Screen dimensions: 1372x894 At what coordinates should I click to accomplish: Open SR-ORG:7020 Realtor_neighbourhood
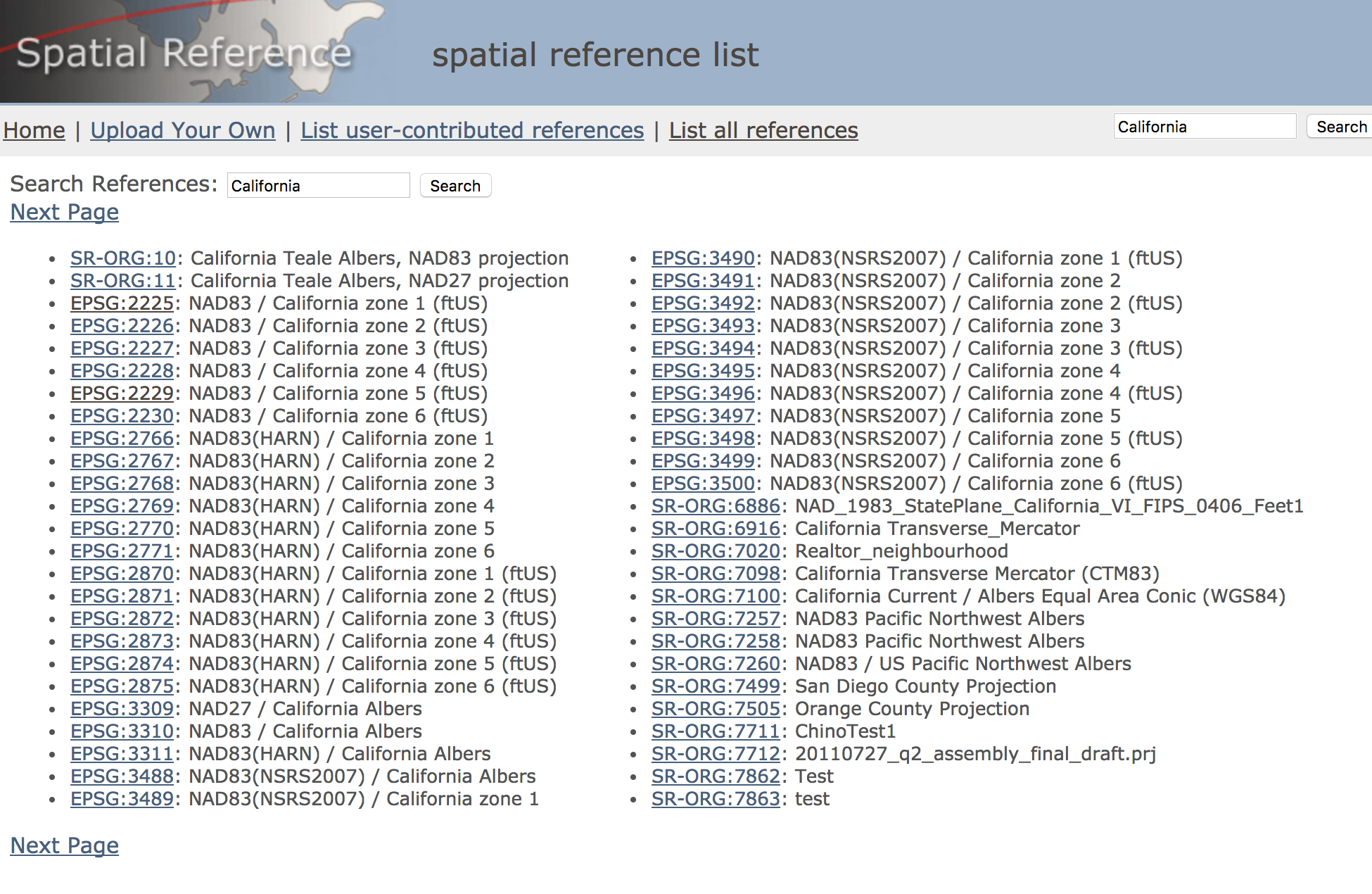tap(716, 551)
